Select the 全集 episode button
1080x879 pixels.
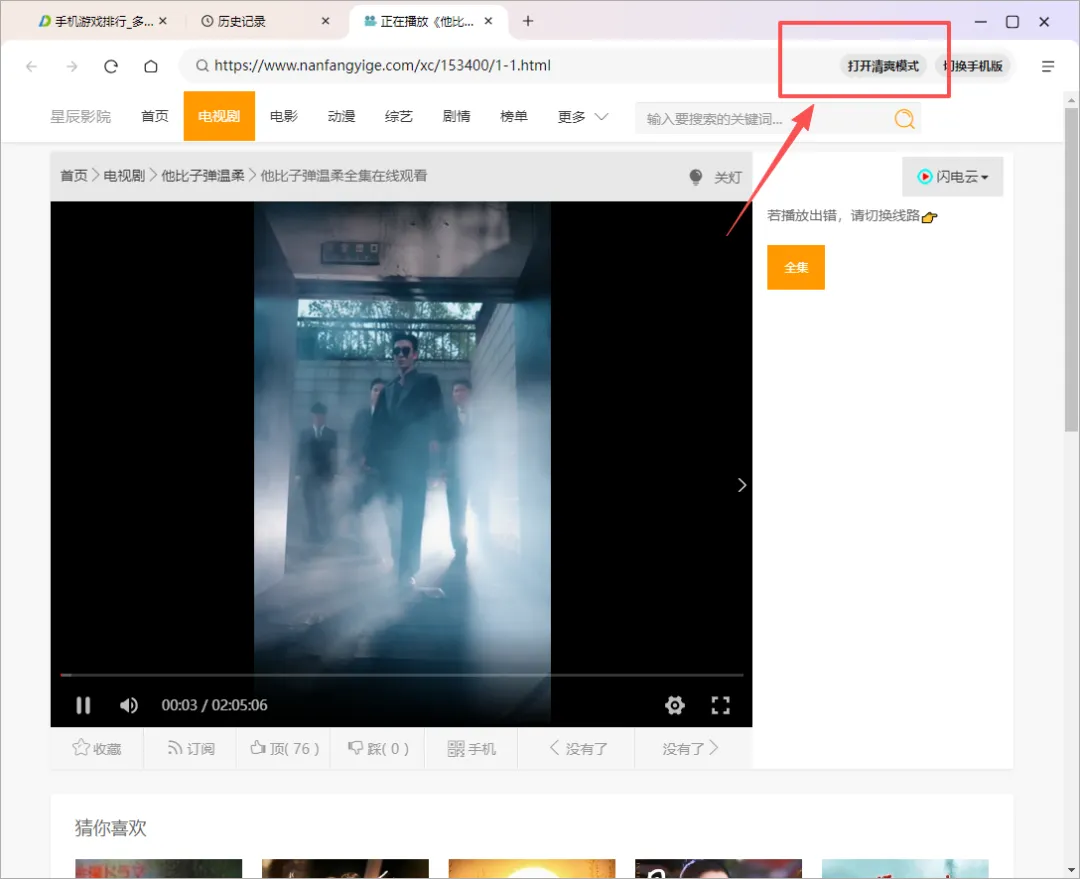click(x=796, y=267)
